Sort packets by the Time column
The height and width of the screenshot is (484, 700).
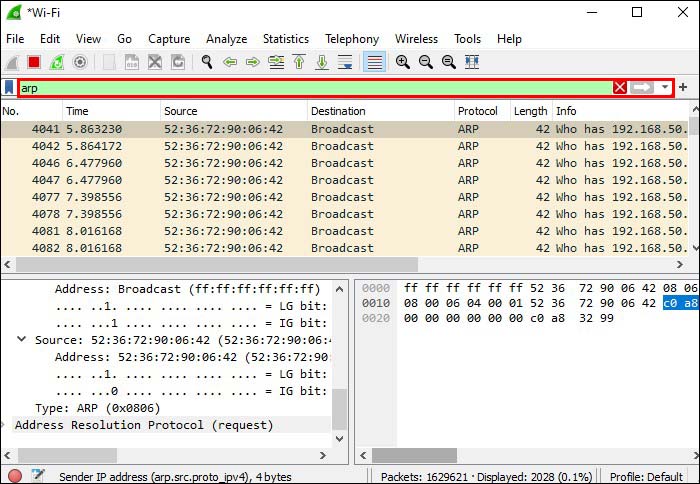pyautogui.click(x=111, y=111)
